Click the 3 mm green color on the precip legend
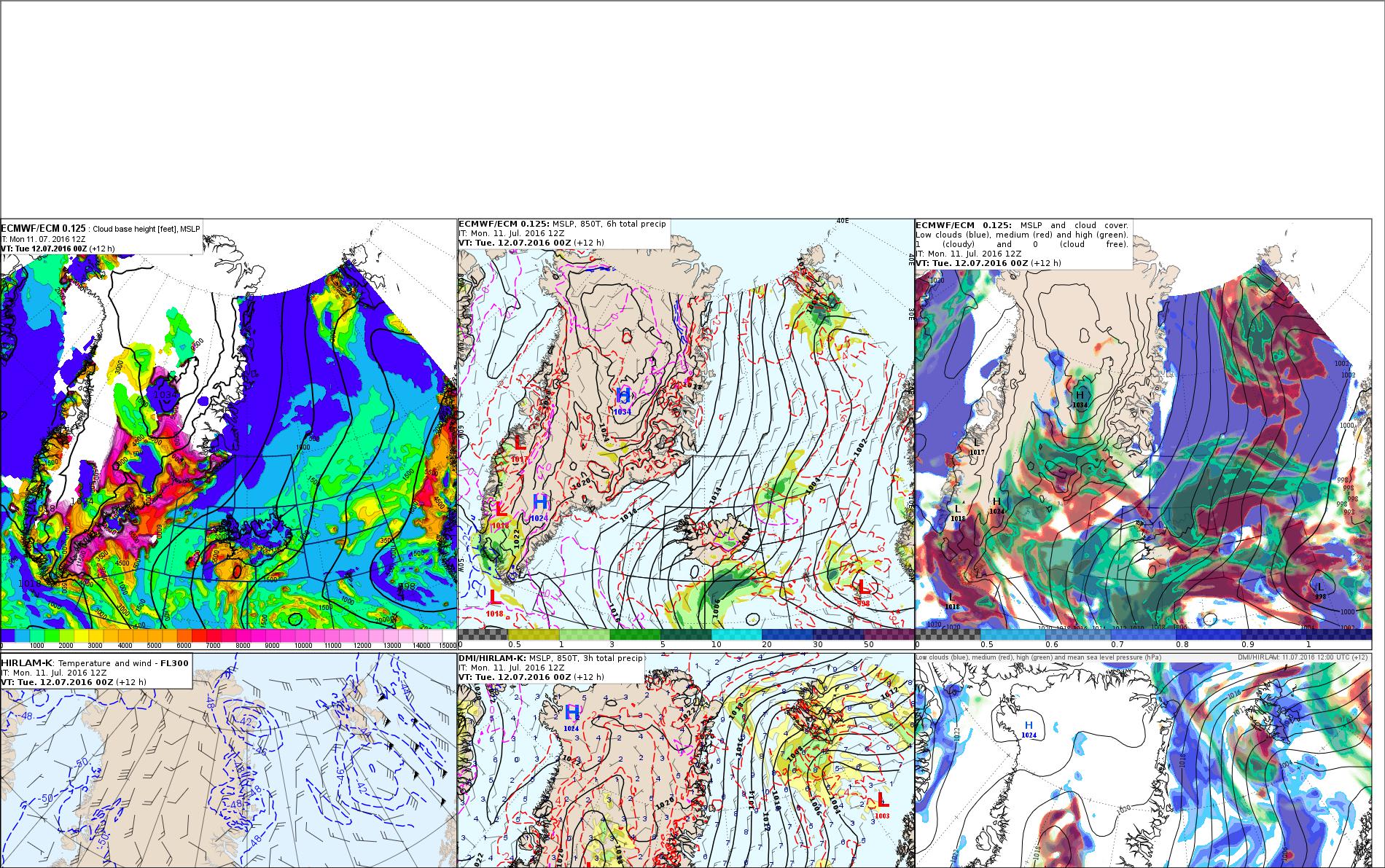Screen dimensions: 1385x868 (x=635, y=635)
